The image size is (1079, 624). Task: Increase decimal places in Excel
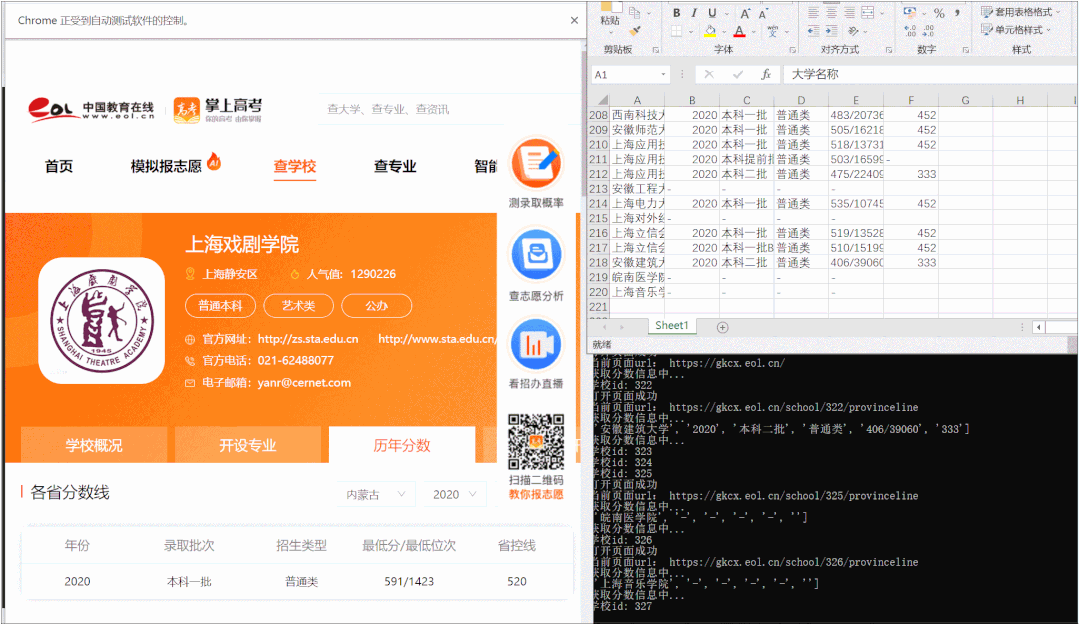(910, 31)
